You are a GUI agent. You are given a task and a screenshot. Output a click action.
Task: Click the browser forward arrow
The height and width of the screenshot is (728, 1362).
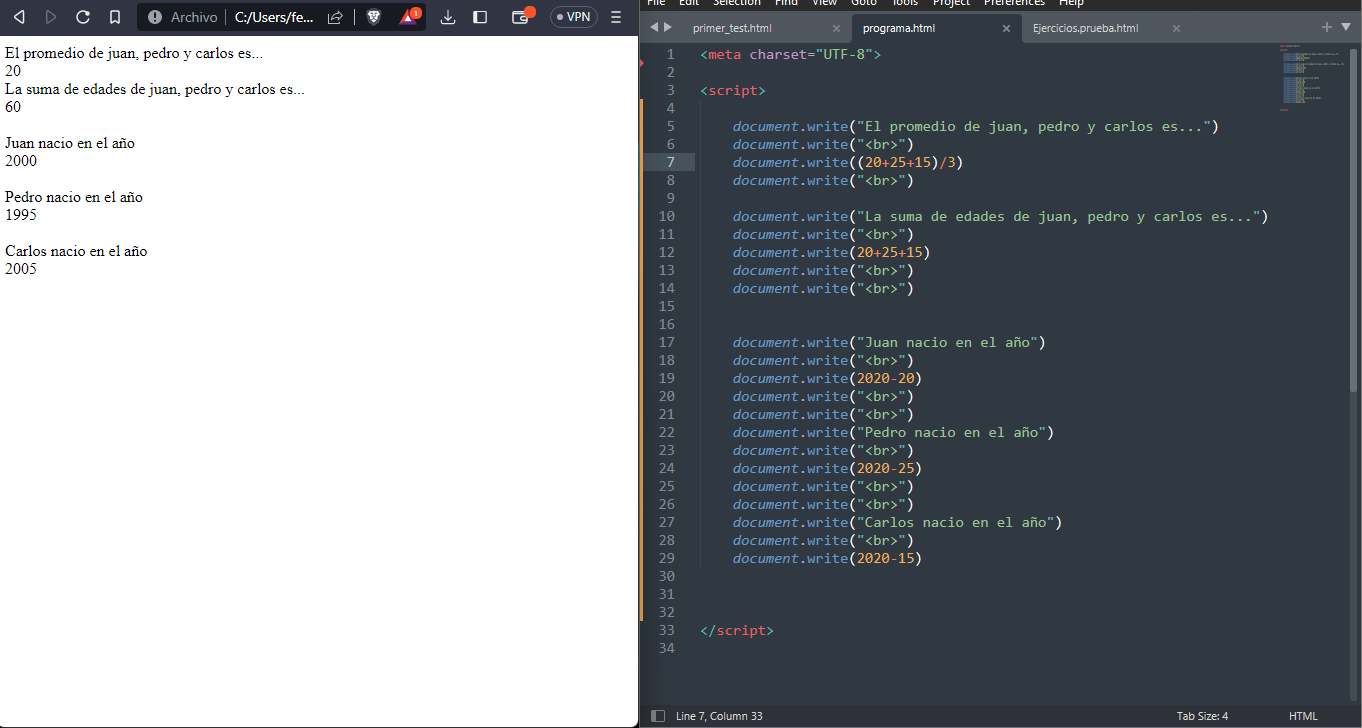click(x=51, y=17)
